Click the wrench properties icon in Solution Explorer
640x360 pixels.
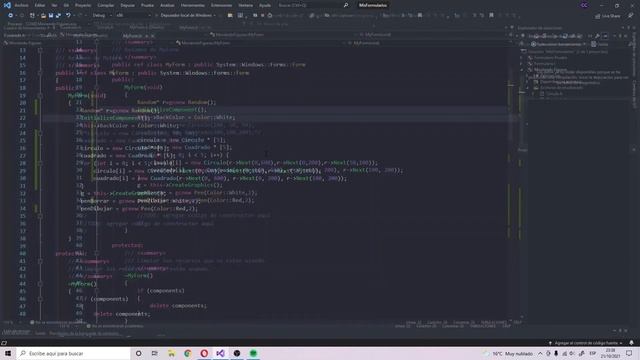(597, 36)
